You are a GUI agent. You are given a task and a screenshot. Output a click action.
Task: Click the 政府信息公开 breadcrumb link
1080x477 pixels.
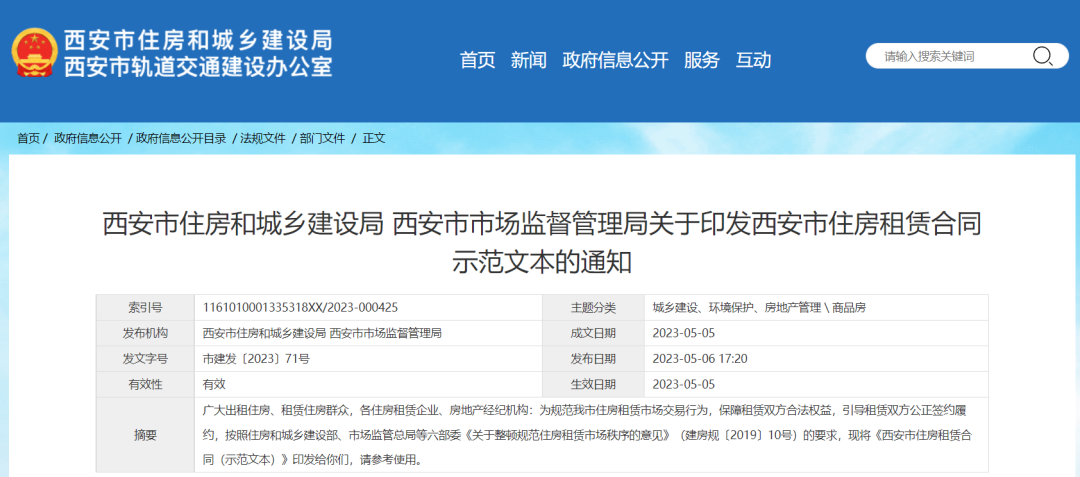click(x=88, y=138)
